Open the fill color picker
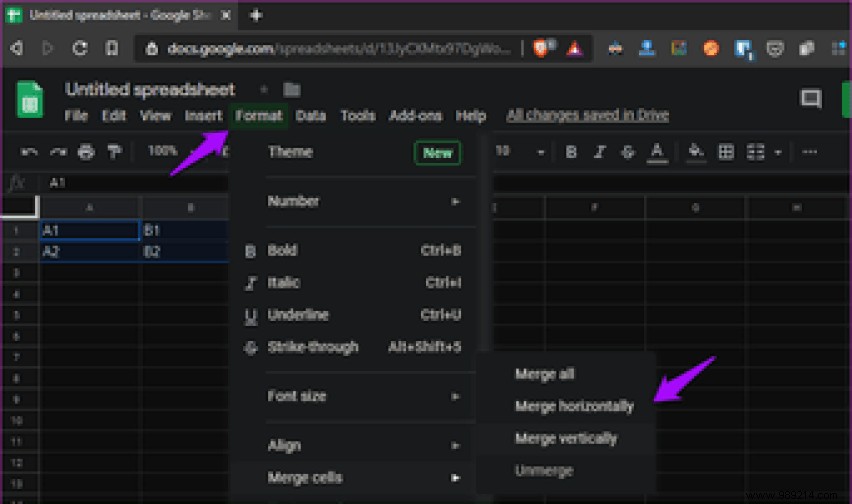 click(x=696, y=153)
